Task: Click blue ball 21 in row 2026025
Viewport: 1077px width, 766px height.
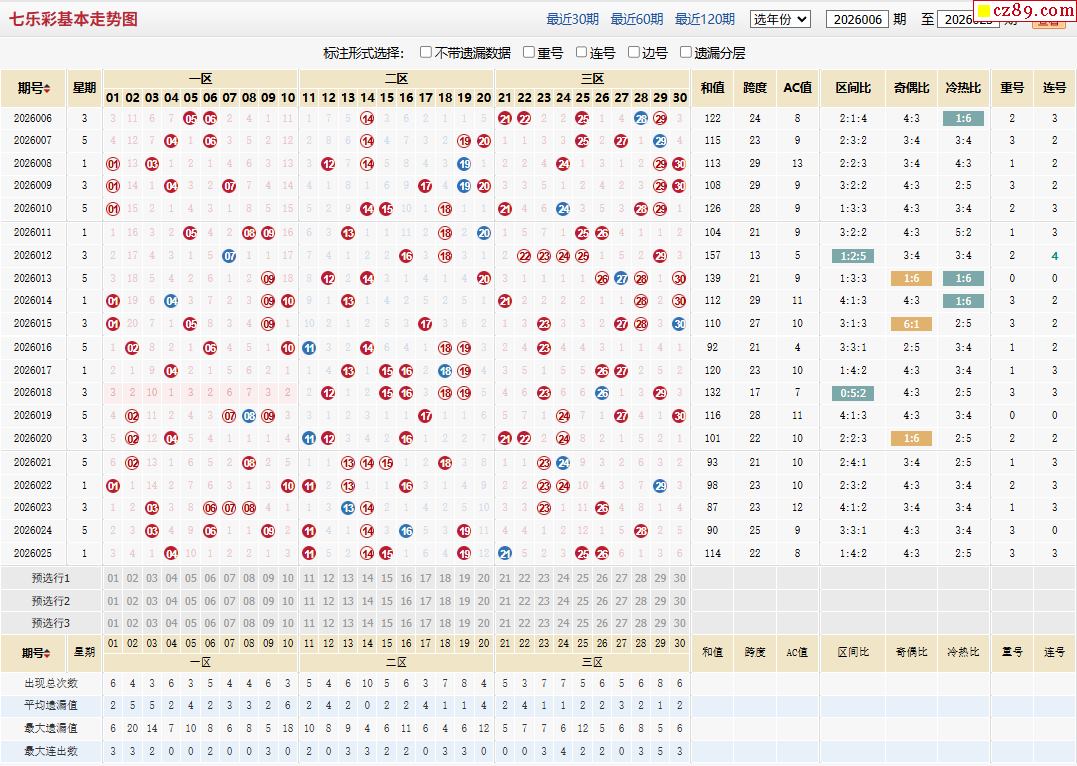Action: [x=504, y=553]
